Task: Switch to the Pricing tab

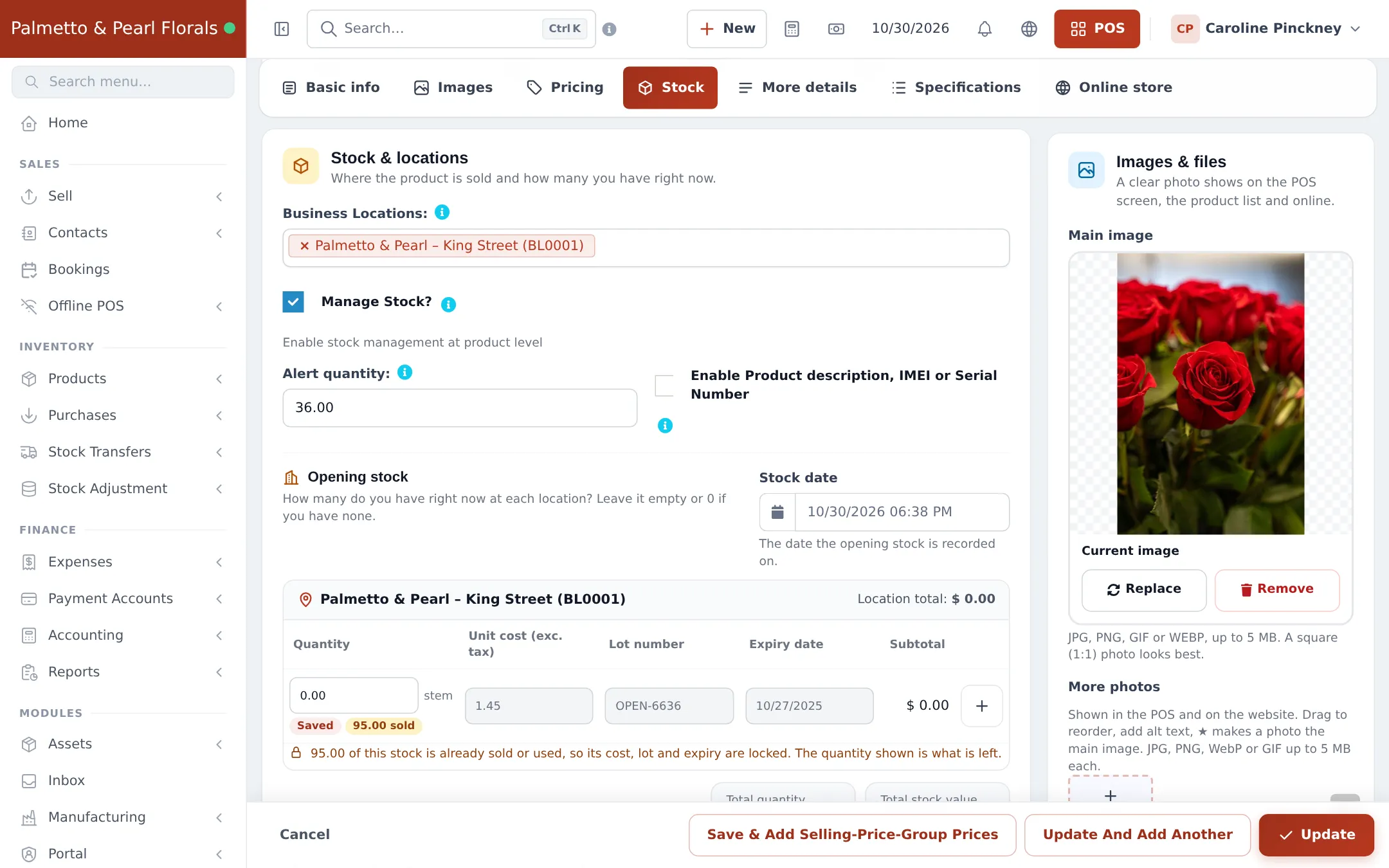Action: tap(565, 87)
